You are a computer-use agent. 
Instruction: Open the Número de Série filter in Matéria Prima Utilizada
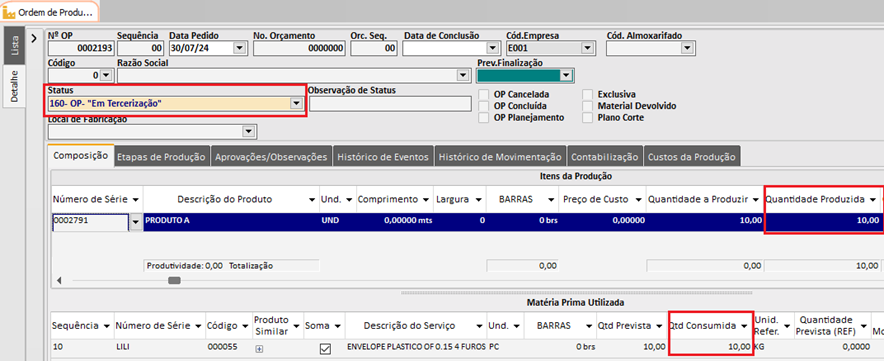click(198, 326)
